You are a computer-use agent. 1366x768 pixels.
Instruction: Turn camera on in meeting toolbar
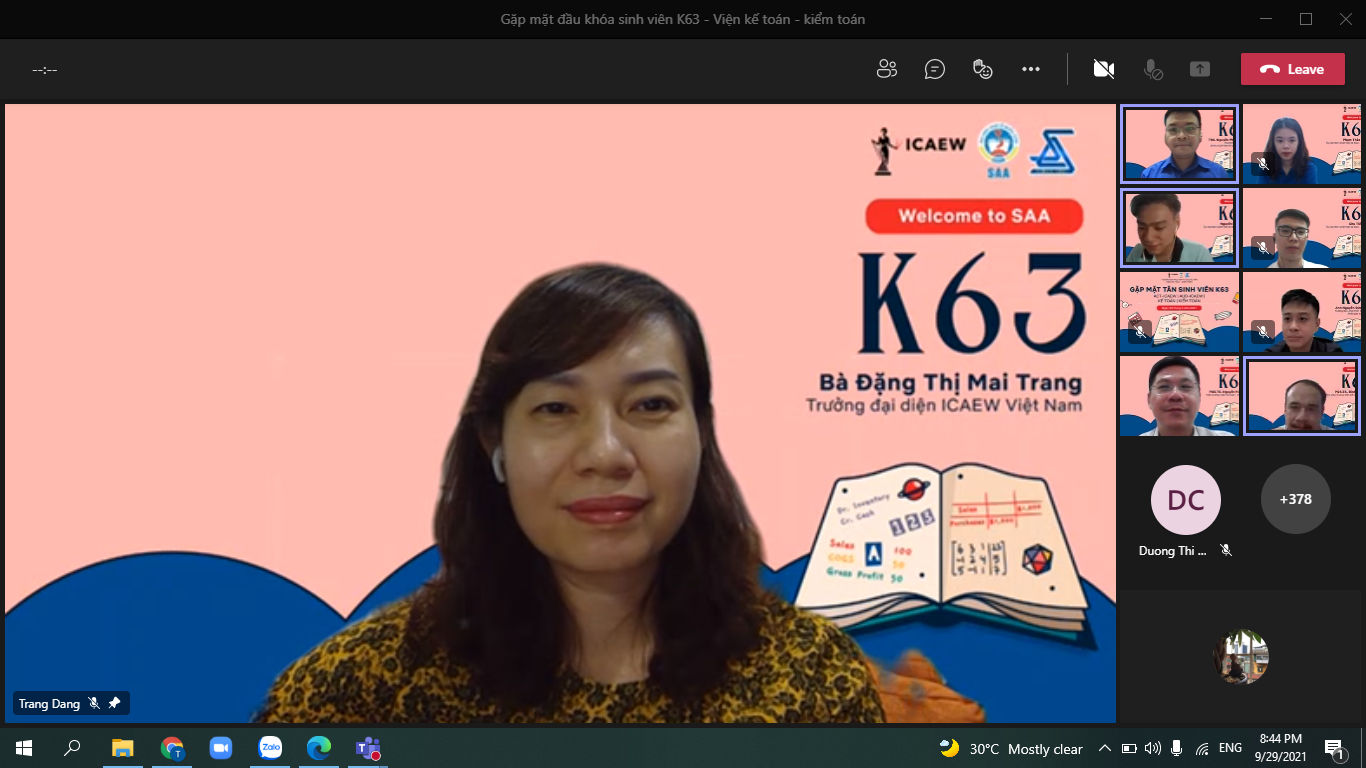pos(1104,69)
